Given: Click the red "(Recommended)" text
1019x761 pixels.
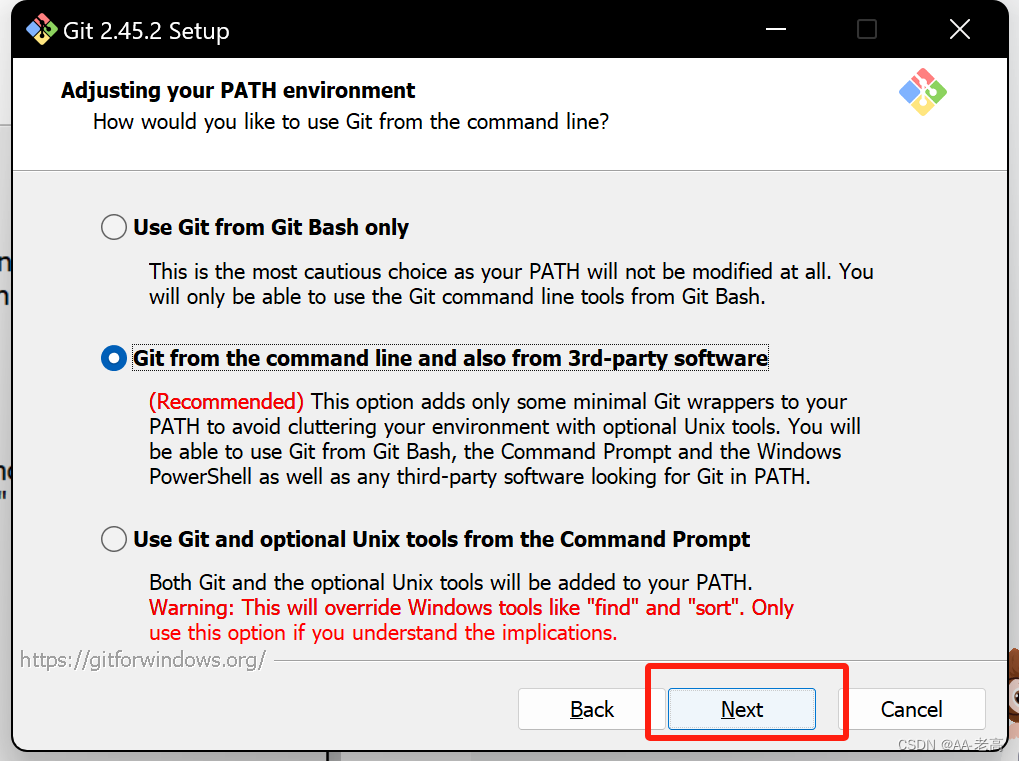Looking at the screenshot, I should 226,402.
